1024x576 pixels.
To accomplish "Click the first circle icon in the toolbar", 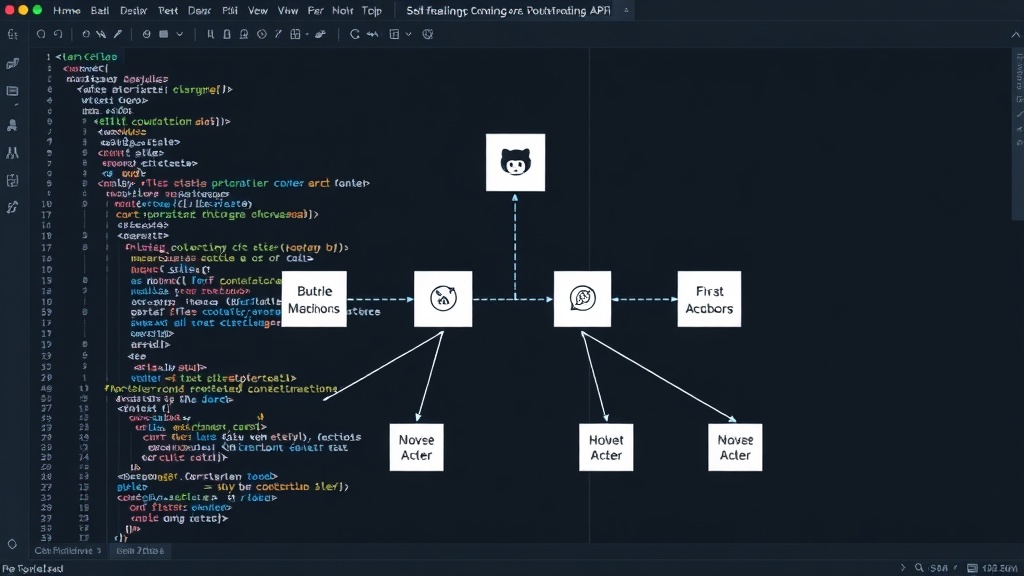I will (41, 34).
